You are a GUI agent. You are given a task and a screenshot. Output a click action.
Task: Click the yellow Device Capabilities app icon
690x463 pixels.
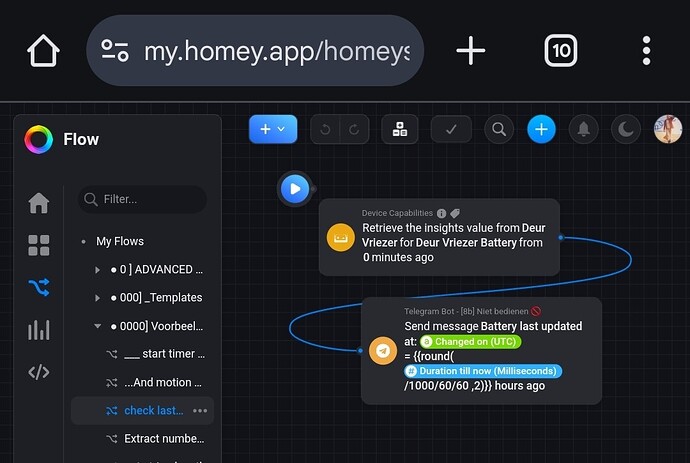coord(341,238)
